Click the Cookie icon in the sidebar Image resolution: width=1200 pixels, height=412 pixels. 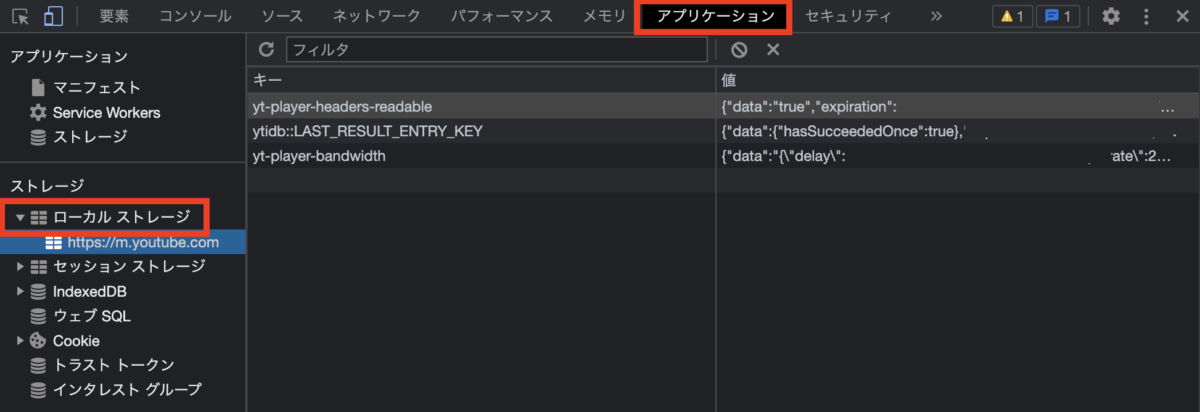click(x=38, y=340)
